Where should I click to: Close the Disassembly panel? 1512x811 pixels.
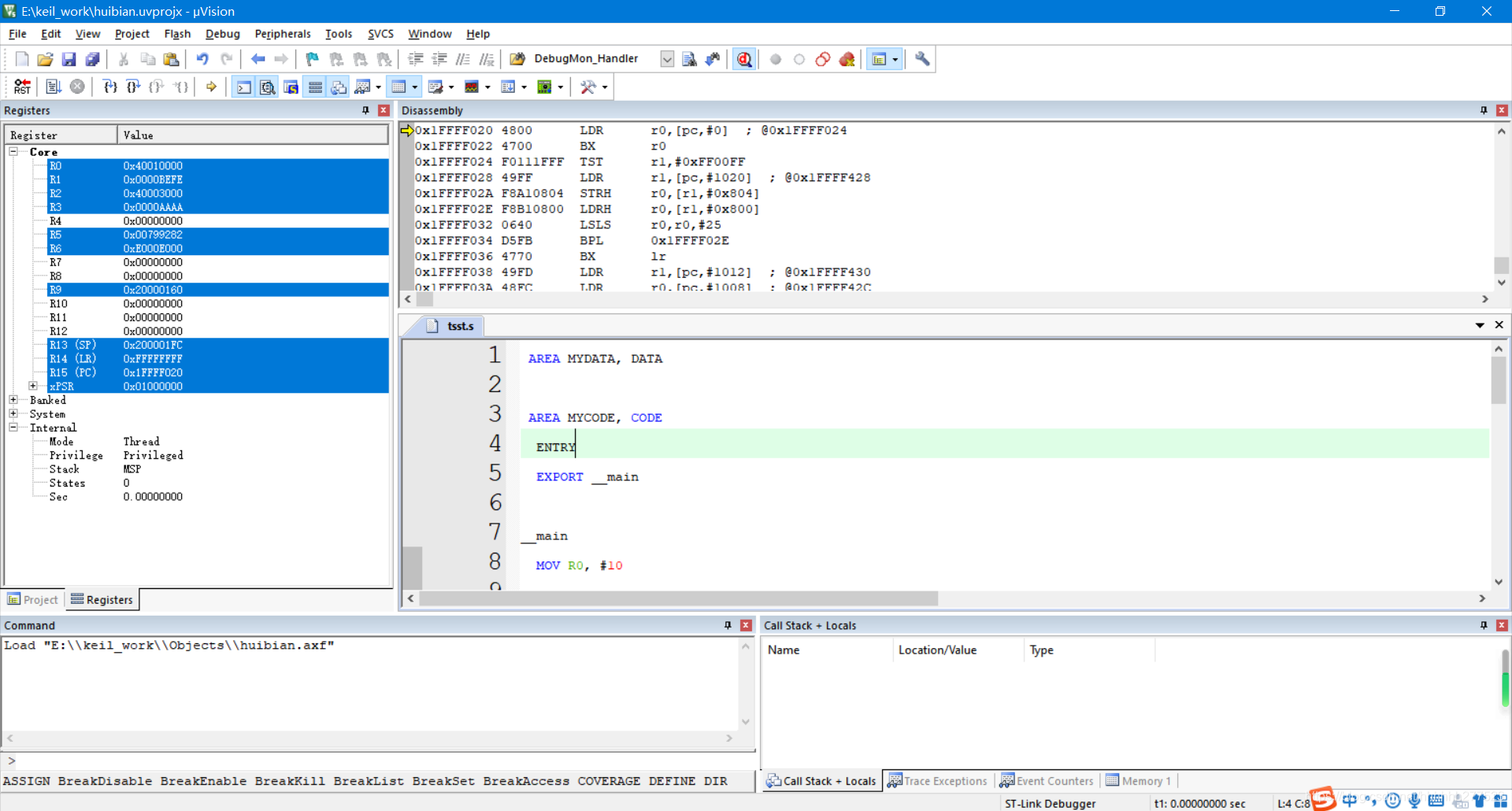[1502, 110]
